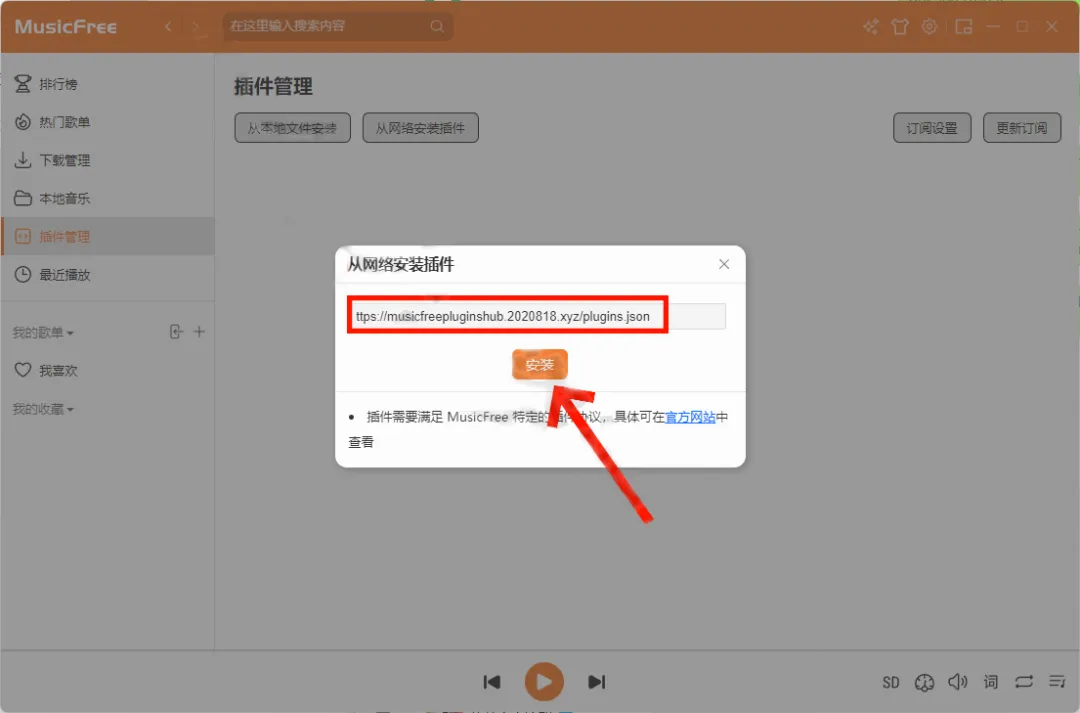Screen dimensions: 1080x713
Task: Click the volume speaker icon
Action: [x=957, y=682]
